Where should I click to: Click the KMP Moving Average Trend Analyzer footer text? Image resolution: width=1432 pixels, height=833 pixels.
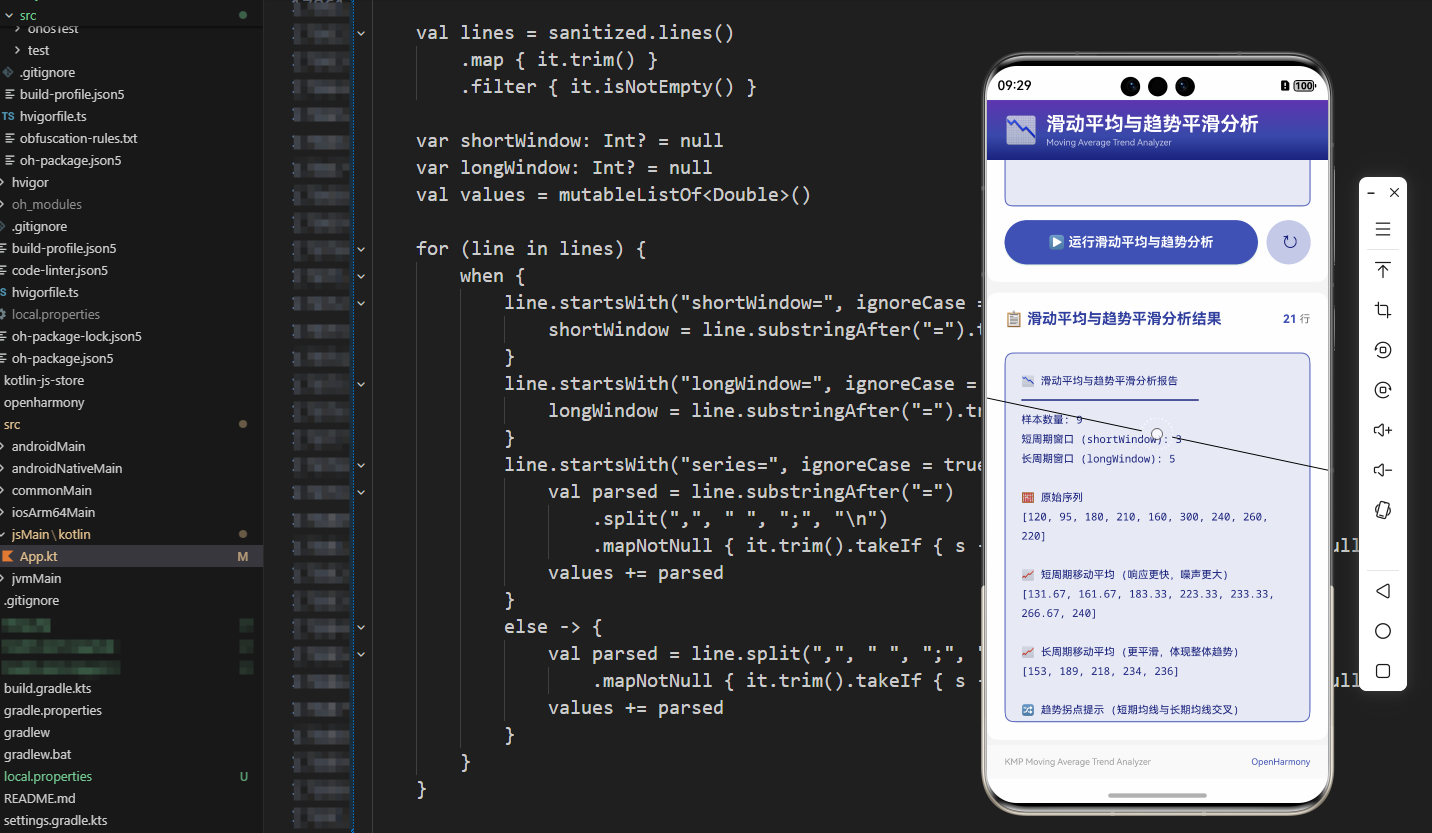coord(1078,762)
